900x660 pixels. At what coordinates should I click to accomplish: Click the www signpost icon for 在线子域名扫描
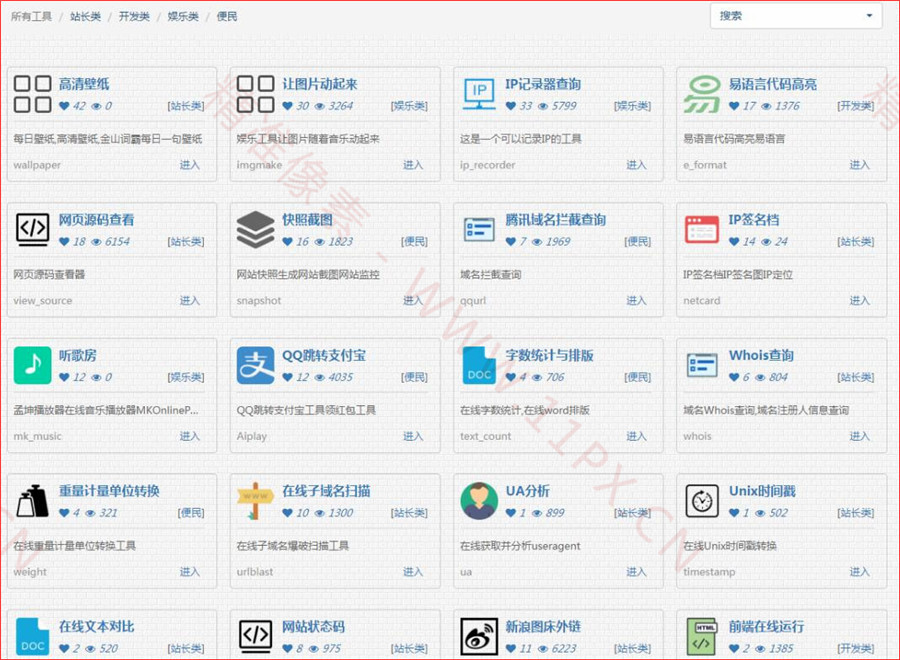coord(255,501)
